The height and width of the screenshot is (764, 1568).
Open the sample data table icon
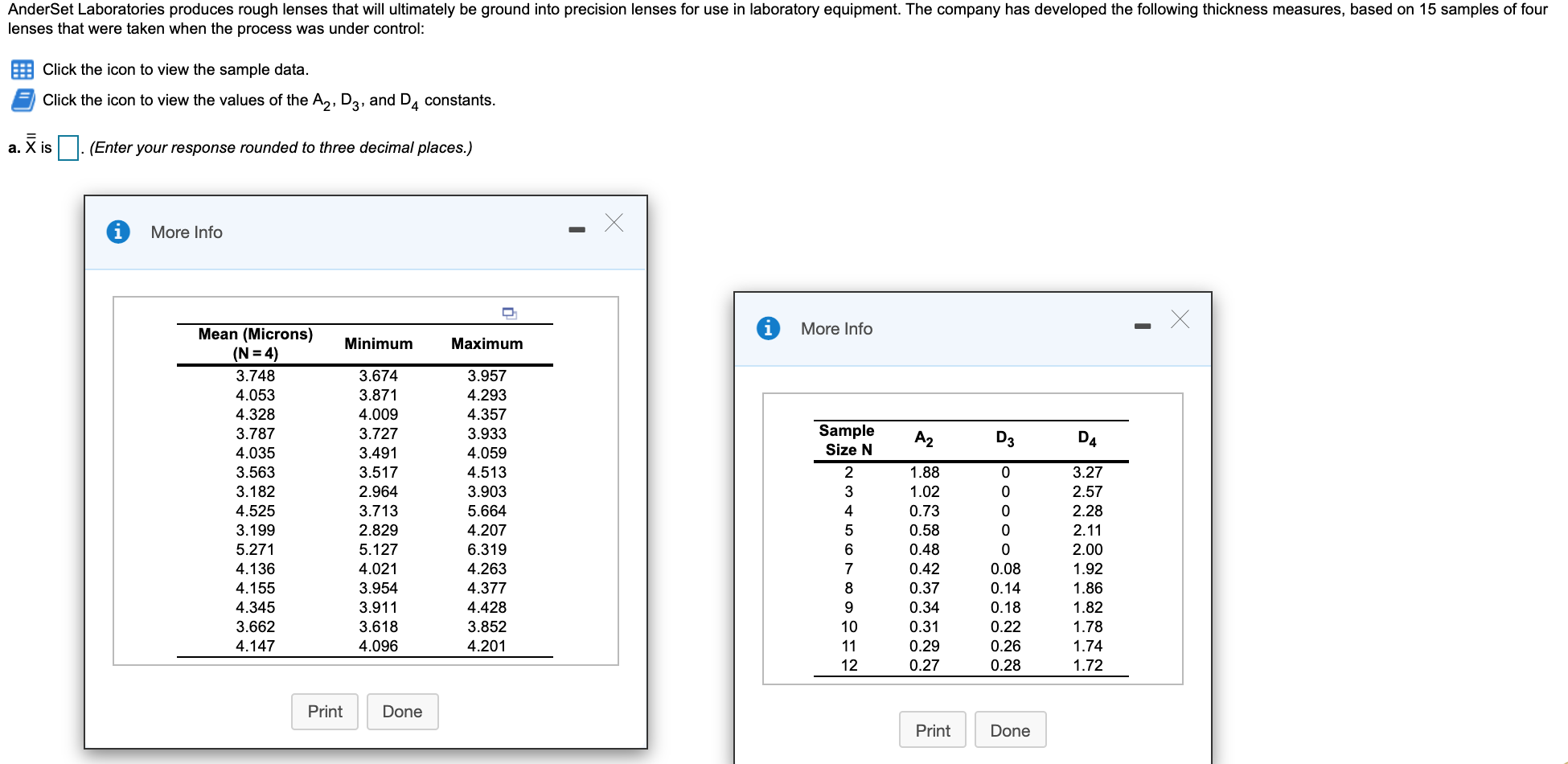click(23, 69)
